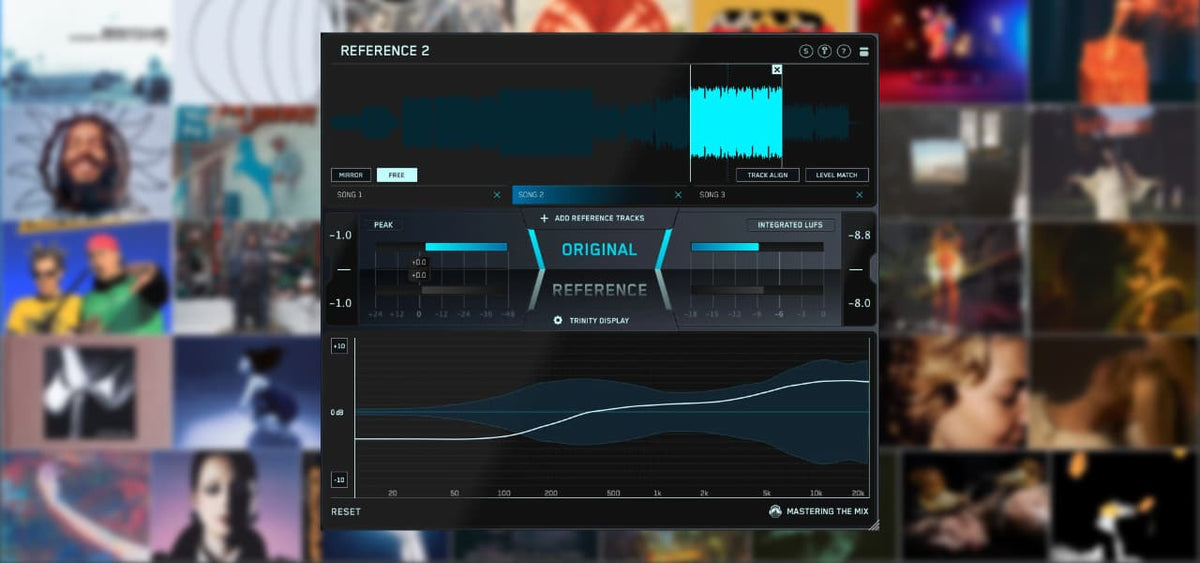Click the preset menu icon in header
Image resolution: width=1200 pixels, height=563 pixels.
864,51
